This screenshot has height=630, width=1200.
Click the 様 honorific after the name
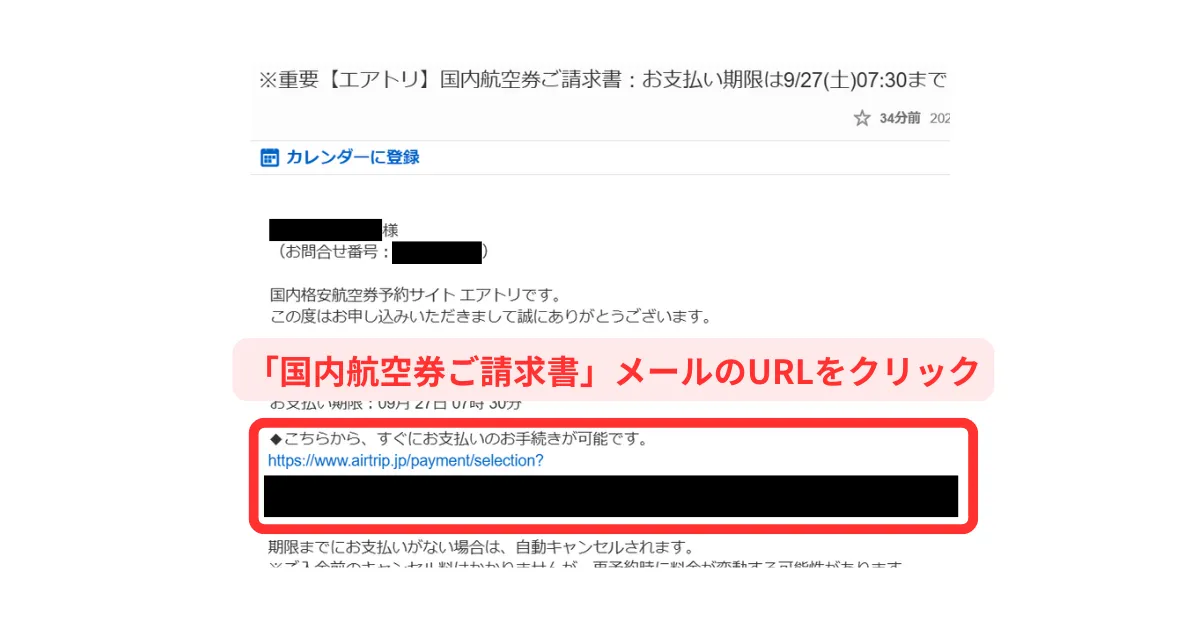point(390,230)
